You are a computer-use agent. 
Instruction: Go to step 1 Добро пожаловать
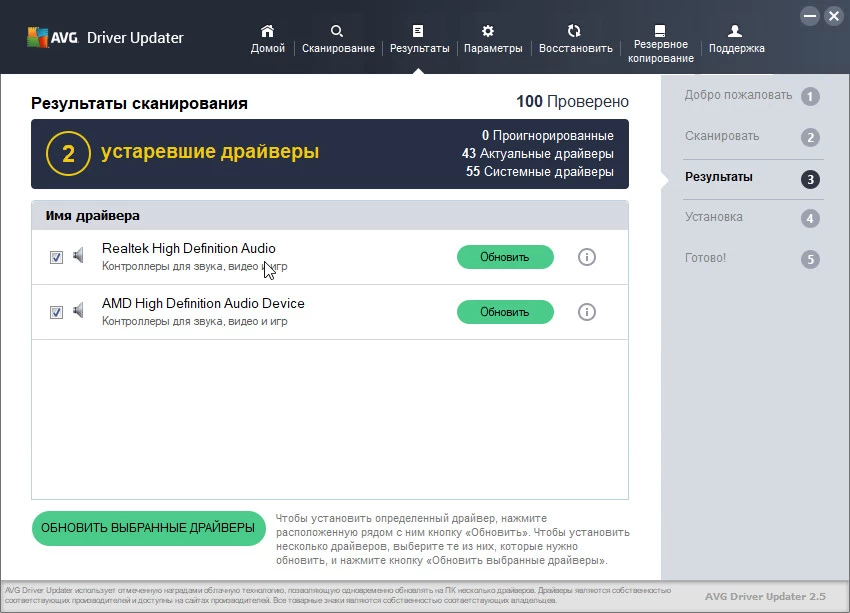[751, 96]
